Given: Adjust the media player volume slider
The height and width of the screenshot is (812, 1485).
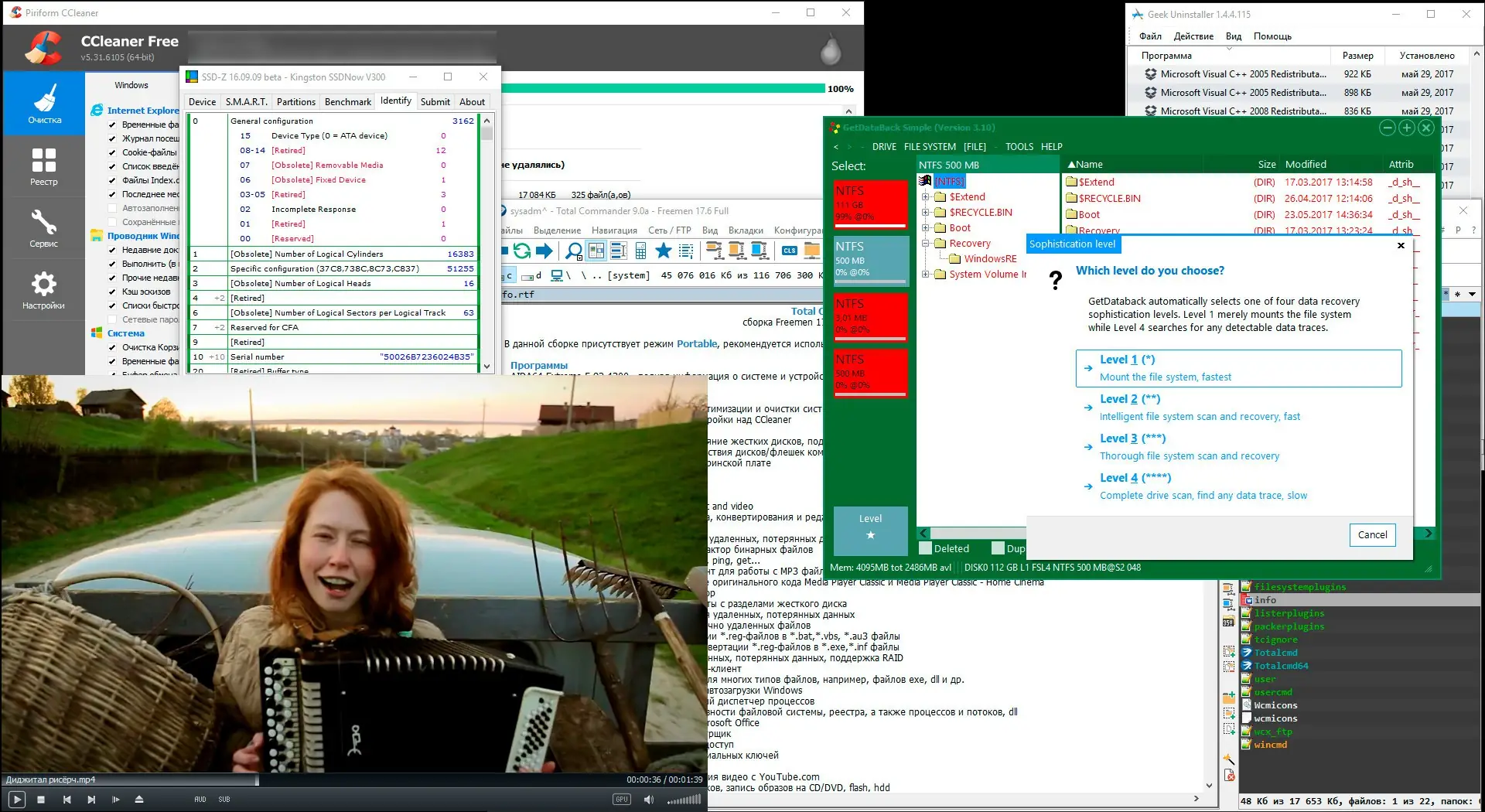Looking at the screenshot, I should [684, 800].
